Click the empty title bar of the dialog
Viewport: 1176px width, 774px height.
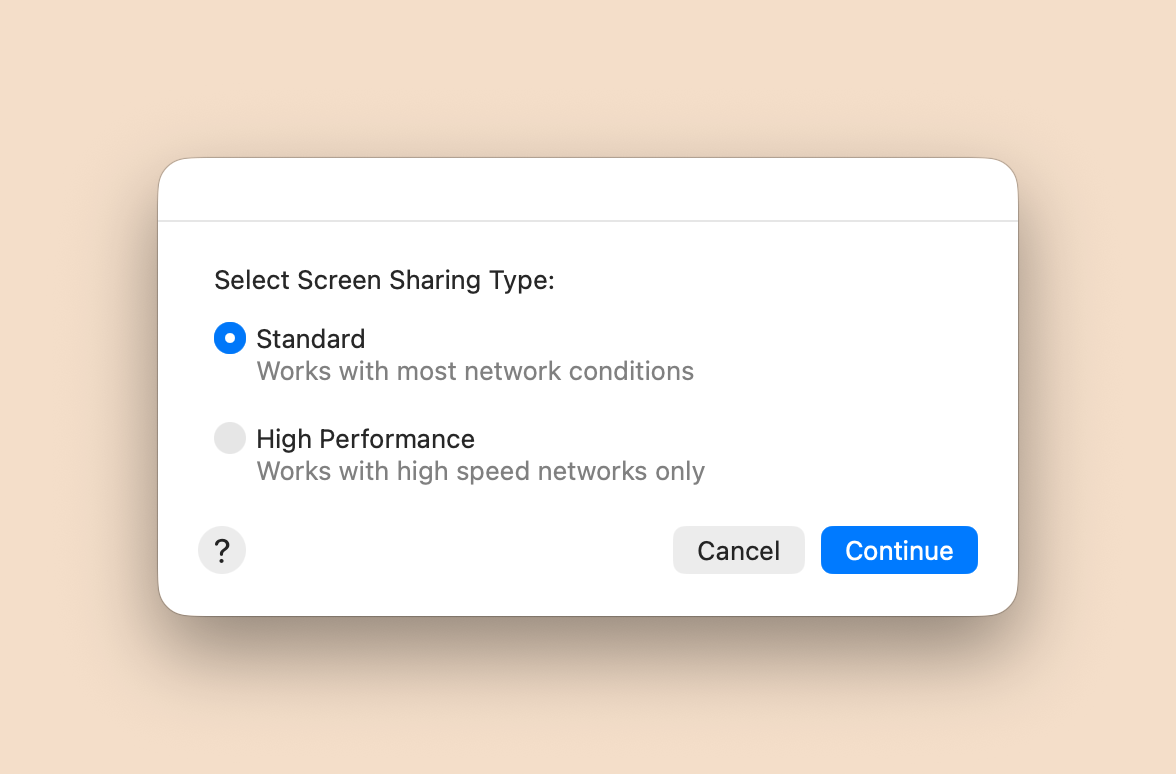(588, 190)
